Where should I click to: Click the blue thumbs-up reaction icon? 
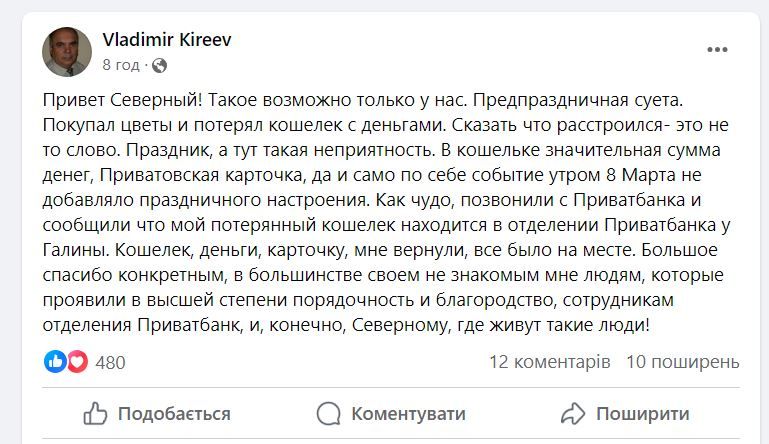pos(56,361)
